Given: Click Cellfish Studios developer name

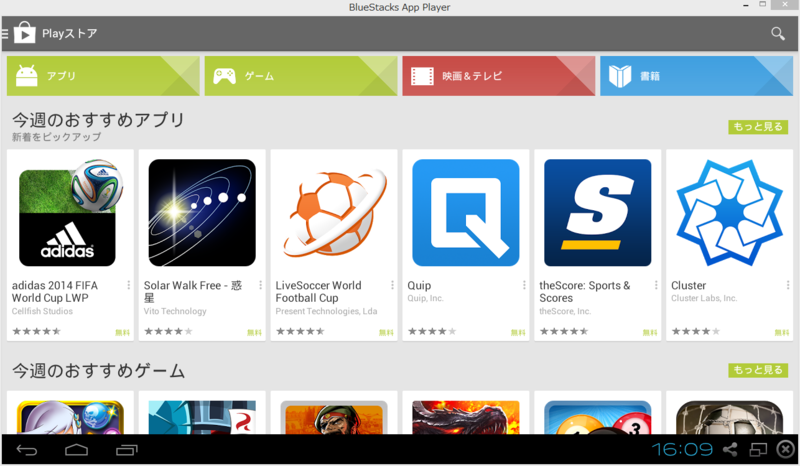Looking at the screenshot, I should coord(42,311).
